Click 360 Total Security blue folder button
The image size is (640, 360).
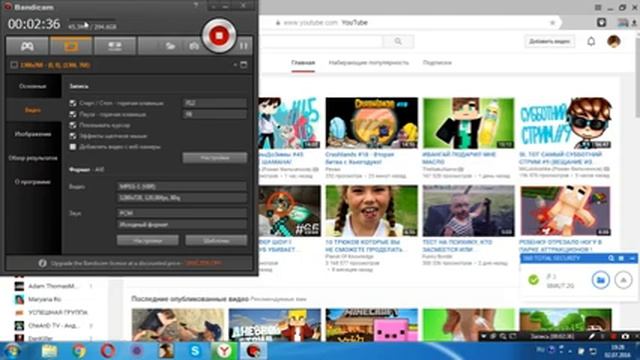point(600,280)
